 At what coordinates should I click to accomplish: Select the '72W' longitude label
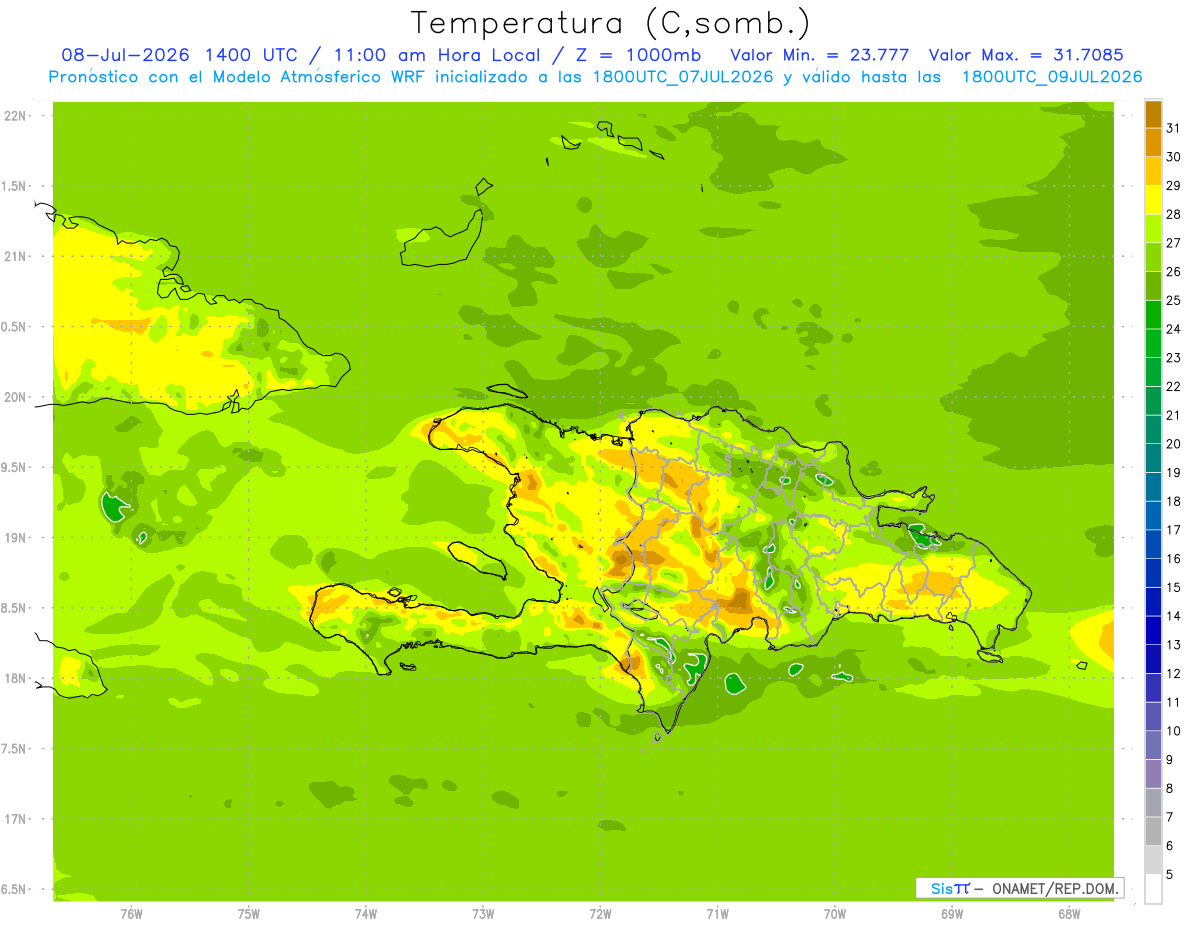pyautogui.click(x=600, y=914)
